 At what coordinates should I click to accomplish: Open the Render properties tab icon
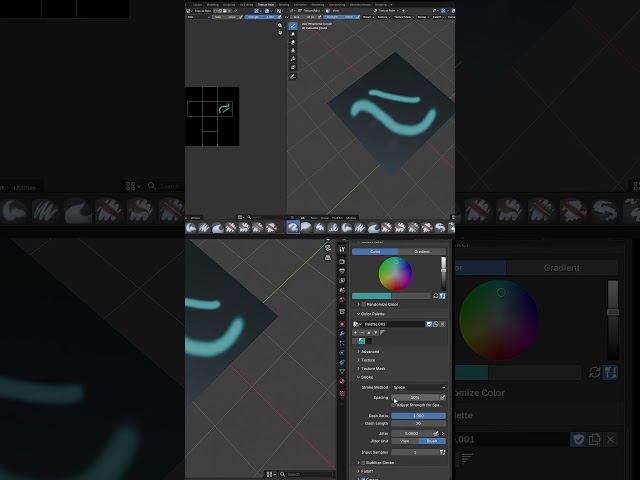[342, 262]
